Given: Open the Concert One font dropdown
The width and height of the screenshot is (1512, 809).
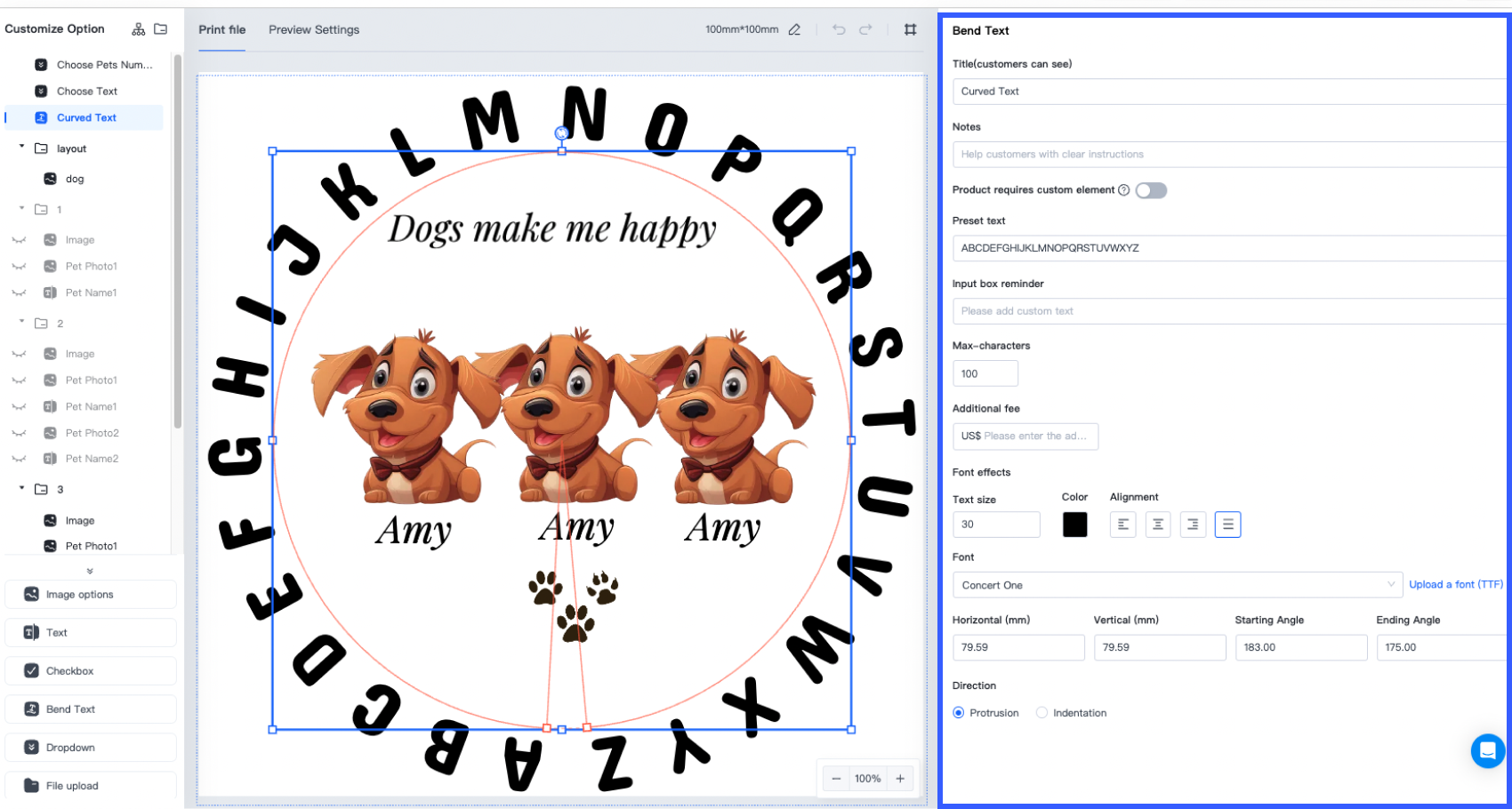Looking at the screenshot, I should pos(1178,585).
